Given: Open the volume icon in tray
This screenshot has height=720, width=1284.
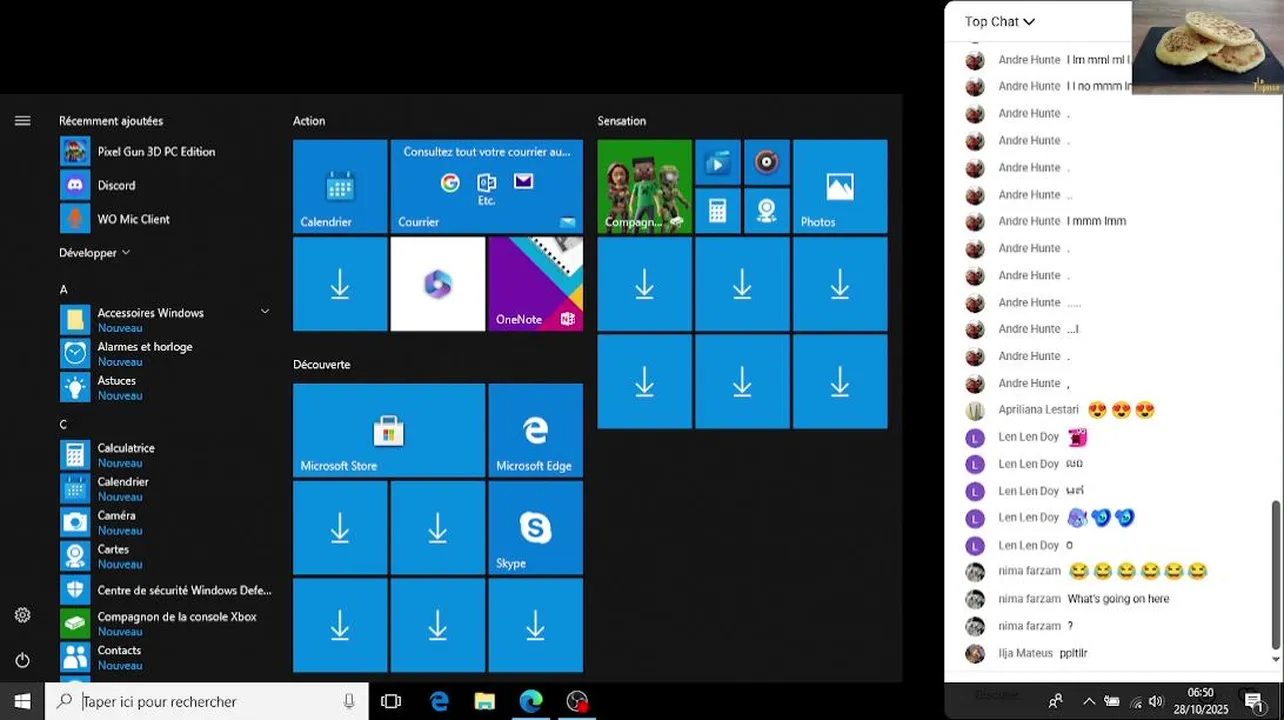Looking at the screenshot, I should click(x=1157, y=701).
